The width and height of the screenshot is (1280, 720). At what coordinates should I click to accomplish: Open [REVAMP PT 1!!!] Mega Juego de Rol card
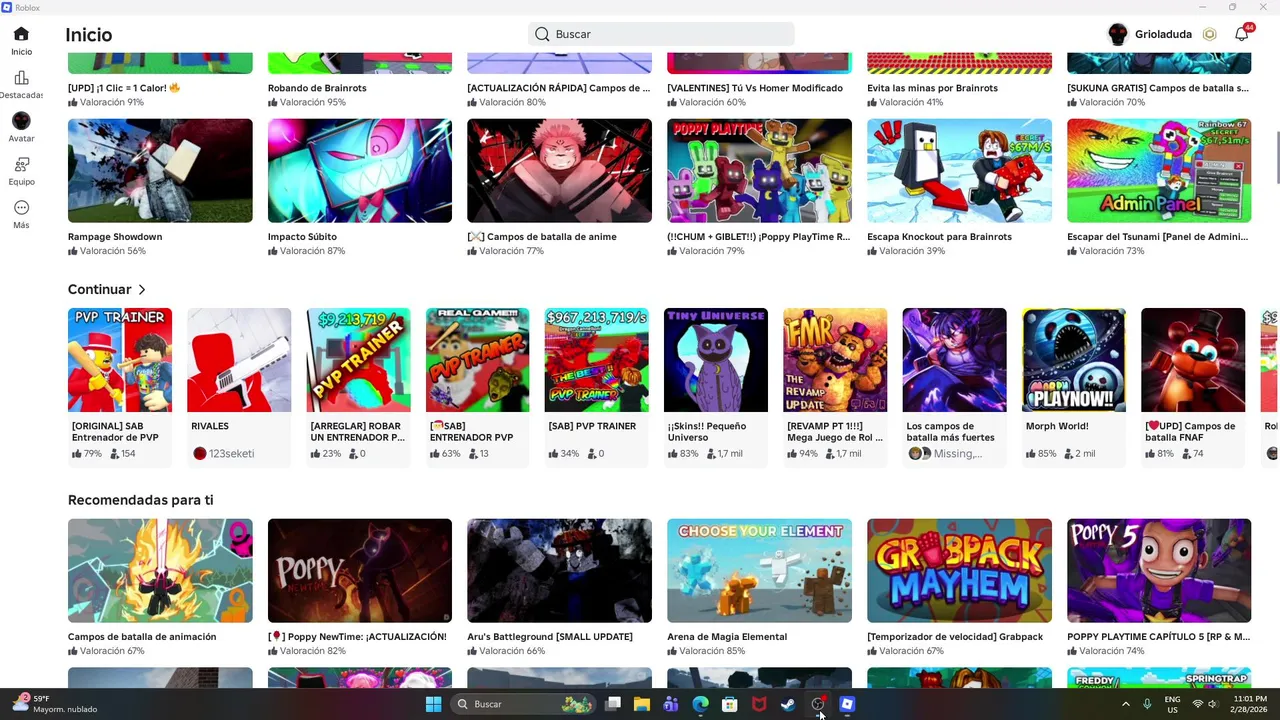[835, 386]
